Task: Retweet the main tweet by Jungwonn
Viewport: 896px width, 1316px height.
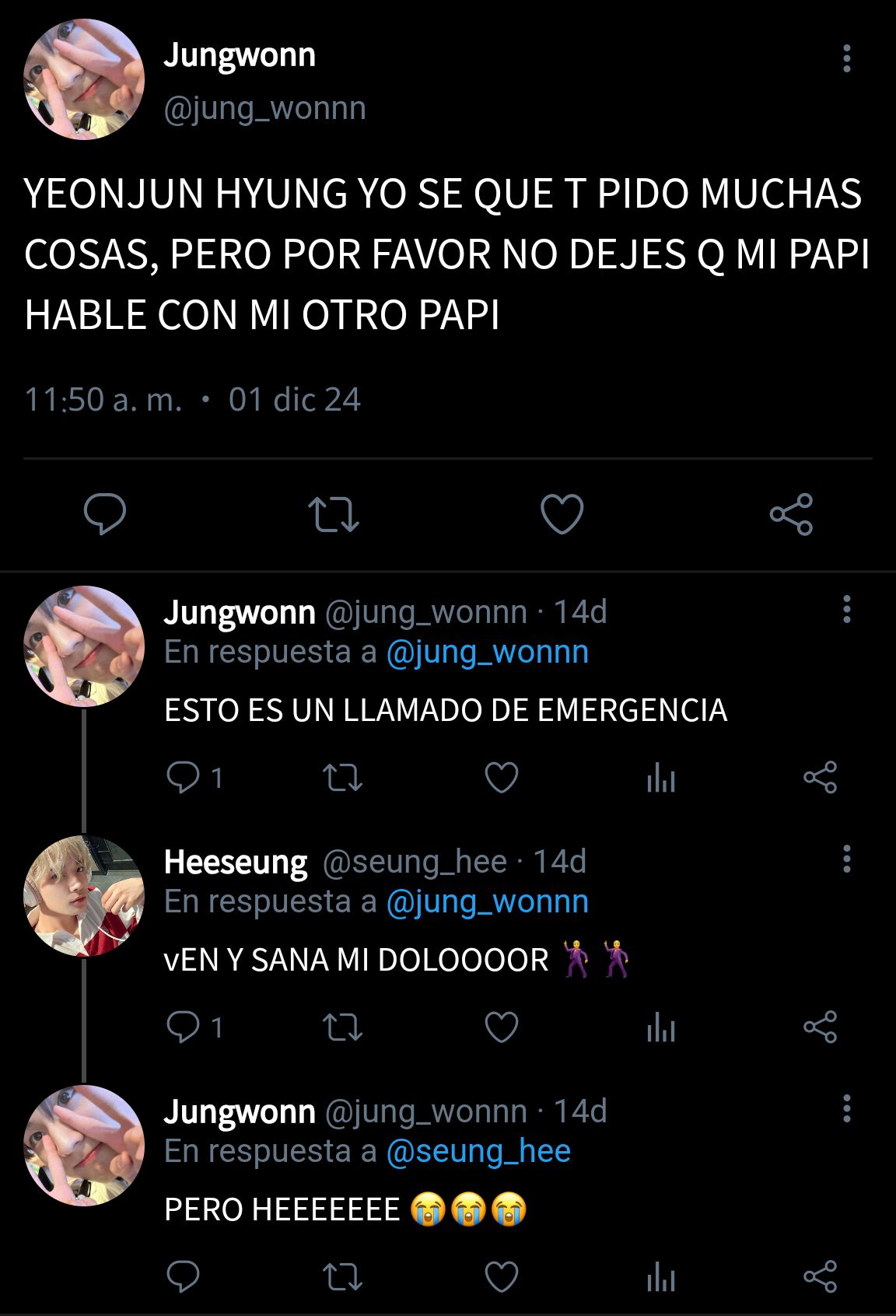Action: point(334,514)
